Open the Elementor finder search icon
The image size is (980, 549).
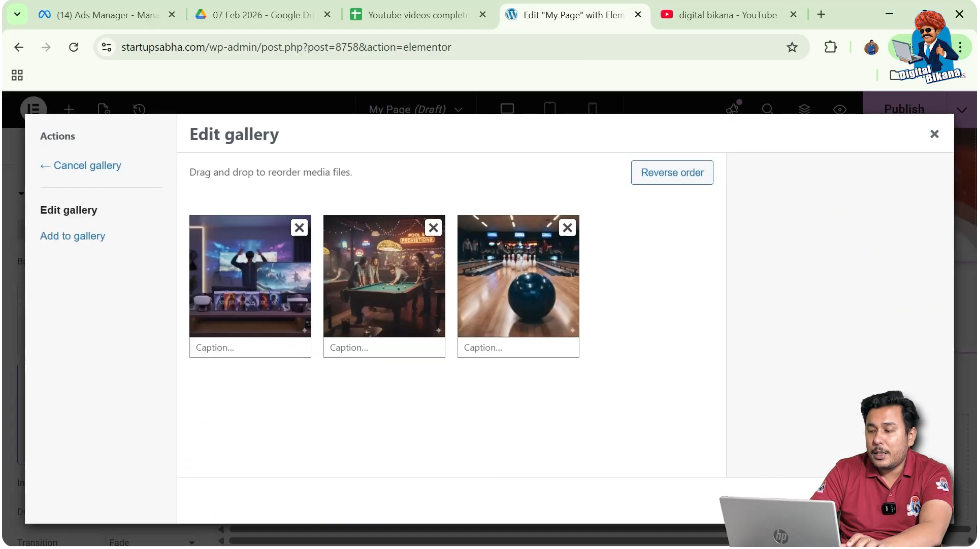(768, 109)
